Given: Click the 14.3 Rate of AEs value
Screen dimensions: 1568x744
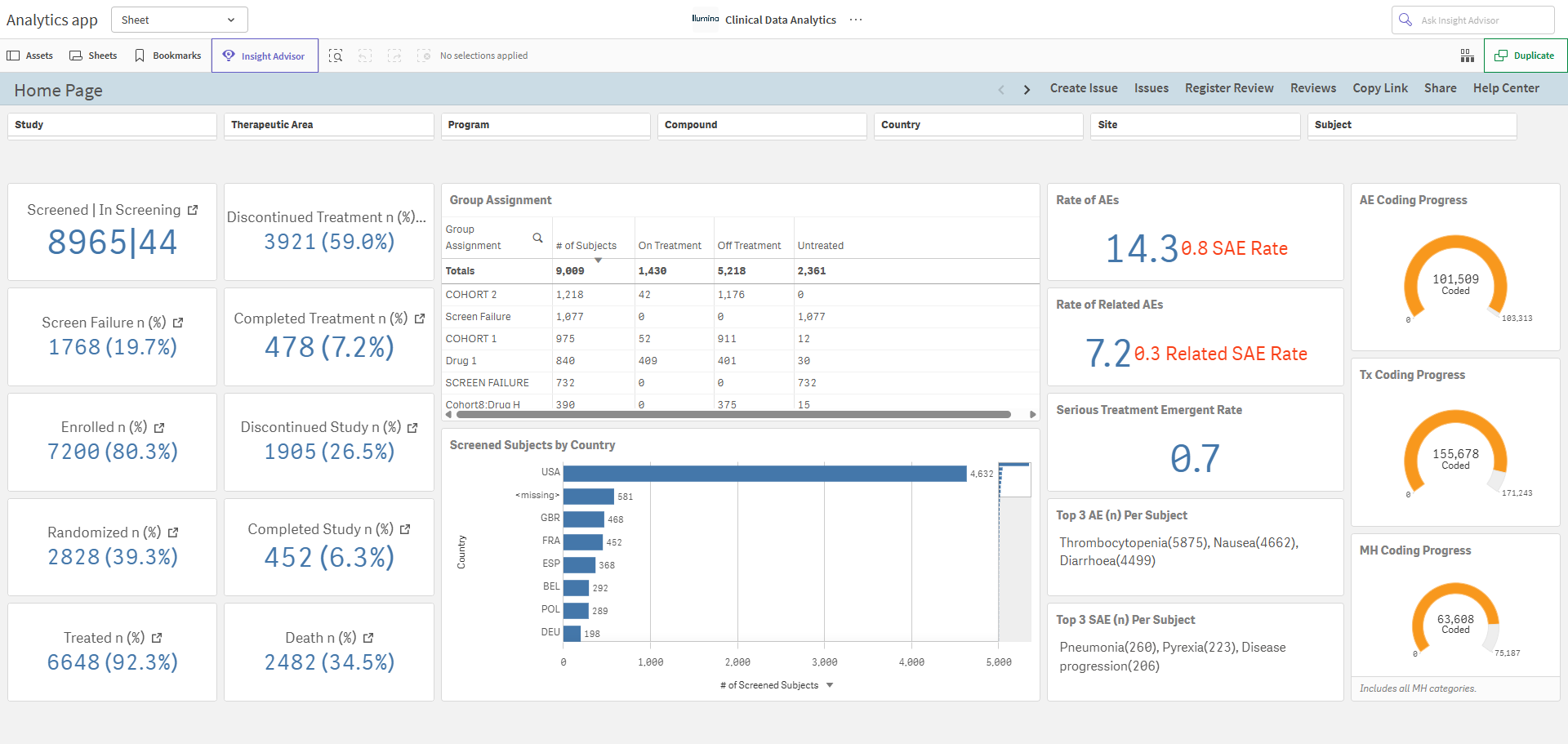Looking at the screenshot, I should (1142, 248).
